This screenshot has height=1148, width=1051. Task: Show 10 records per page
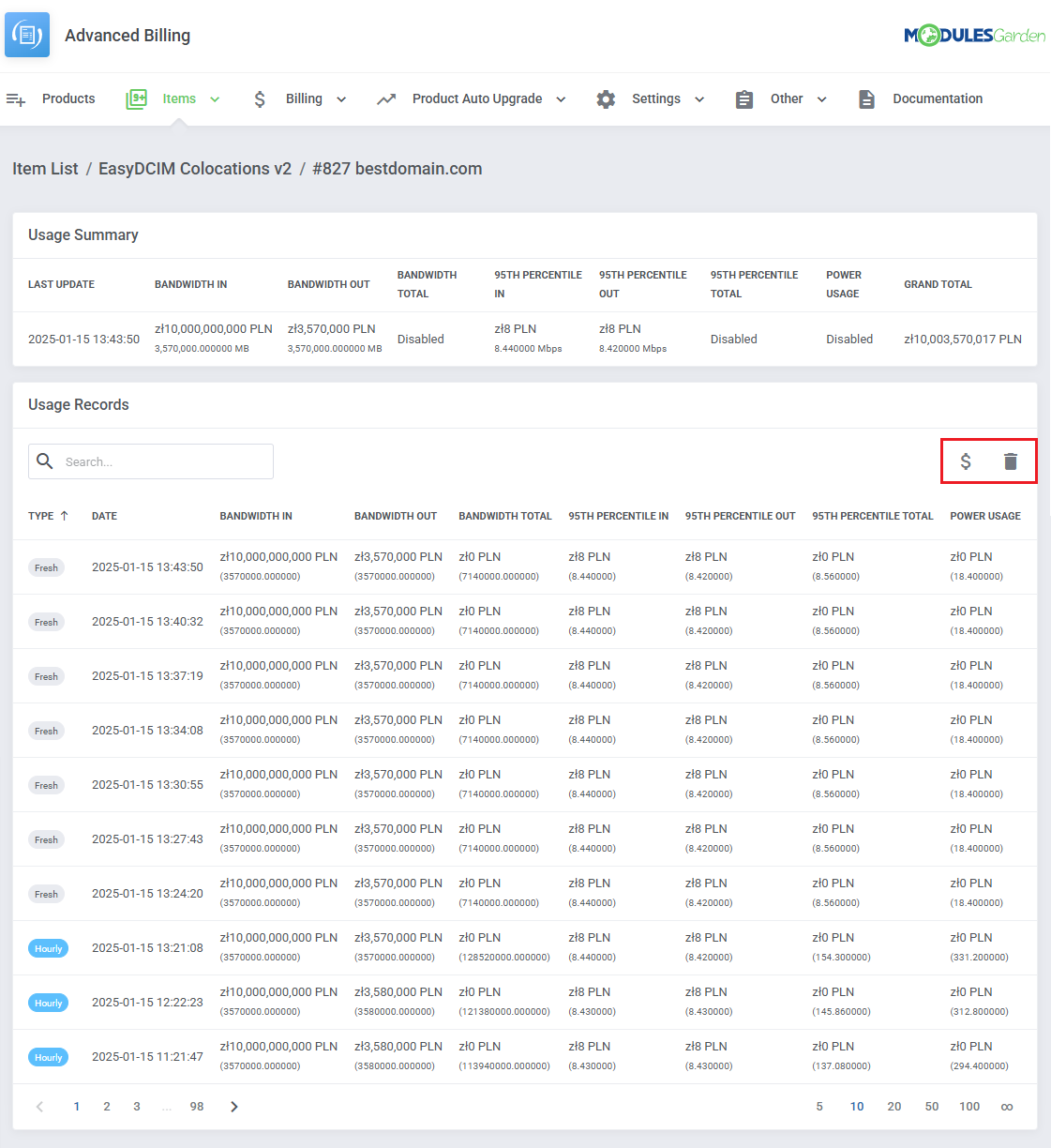pos(857,1107)
